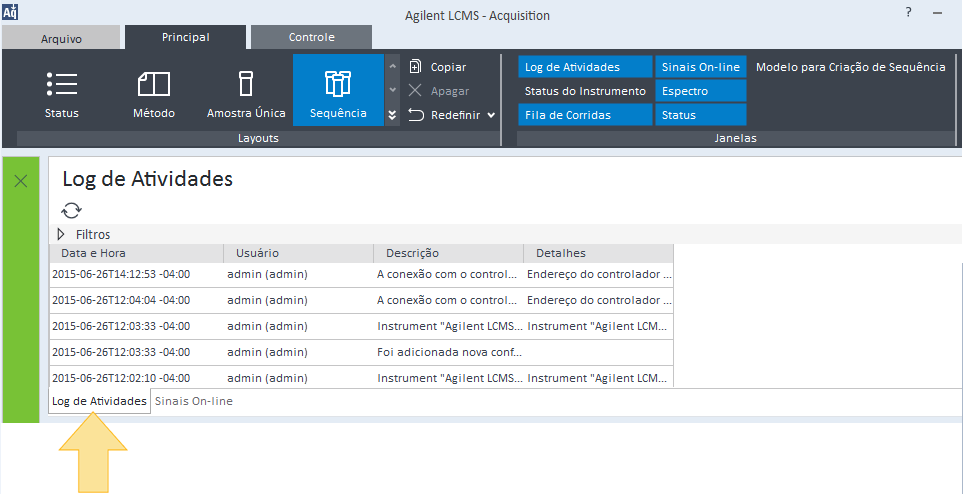This screenshot has width=966, height=494.
Task: Open Redefinir dropdown arrow
Action: (x=491, y=115)
